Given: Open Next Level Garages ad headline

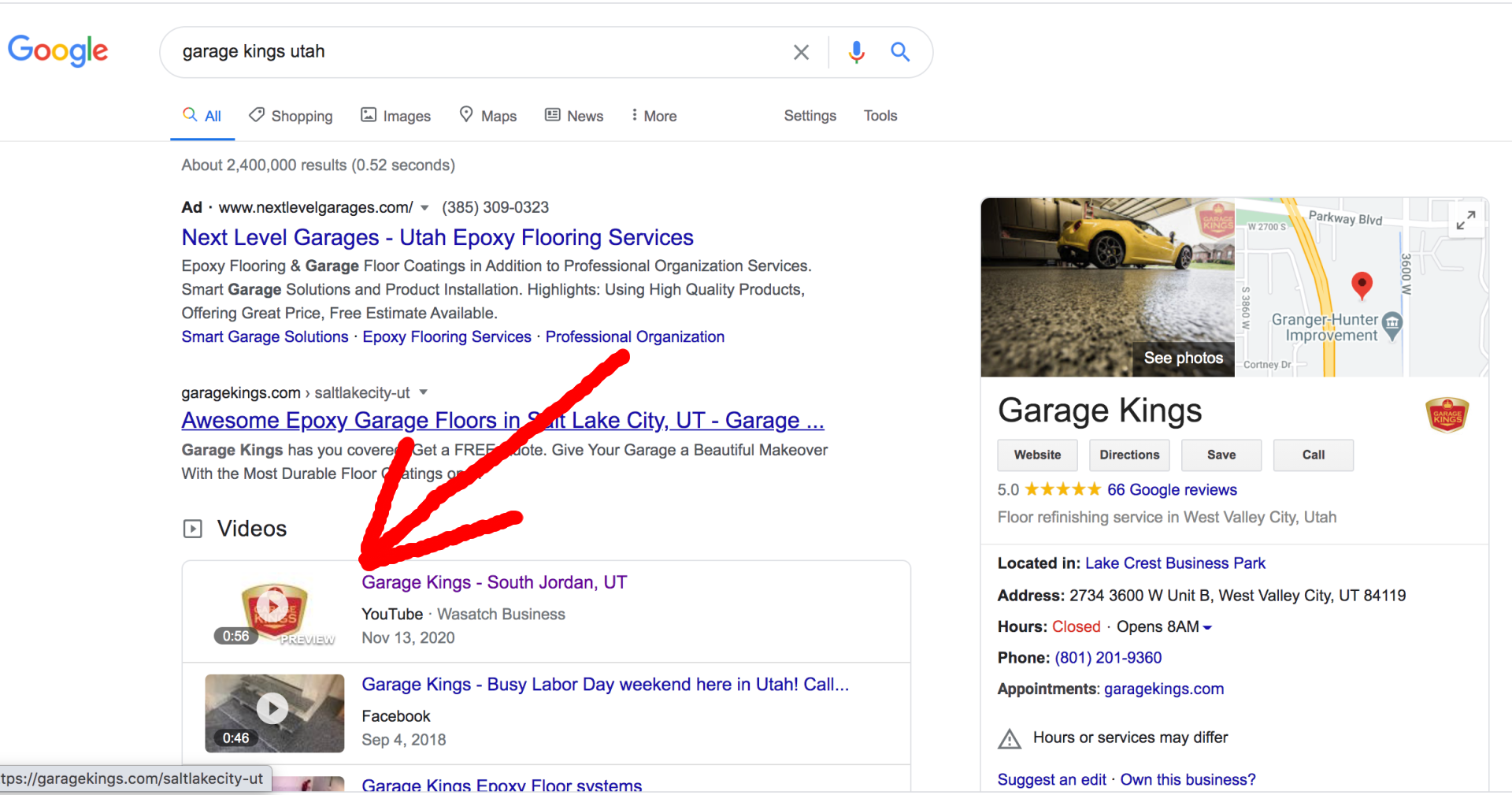Looking at the screenshot, I should (437, 237).
